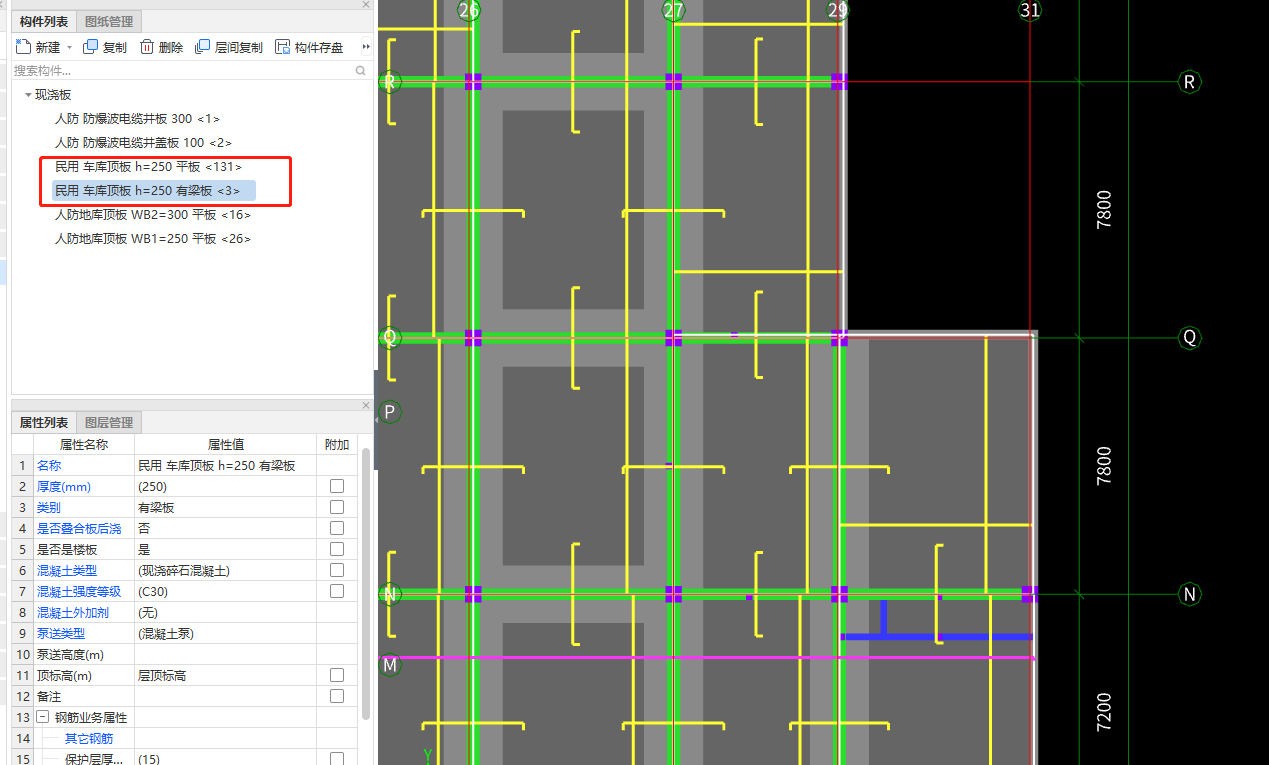Click left axis bubble P

pyautogui.click(x=390, y=412)
